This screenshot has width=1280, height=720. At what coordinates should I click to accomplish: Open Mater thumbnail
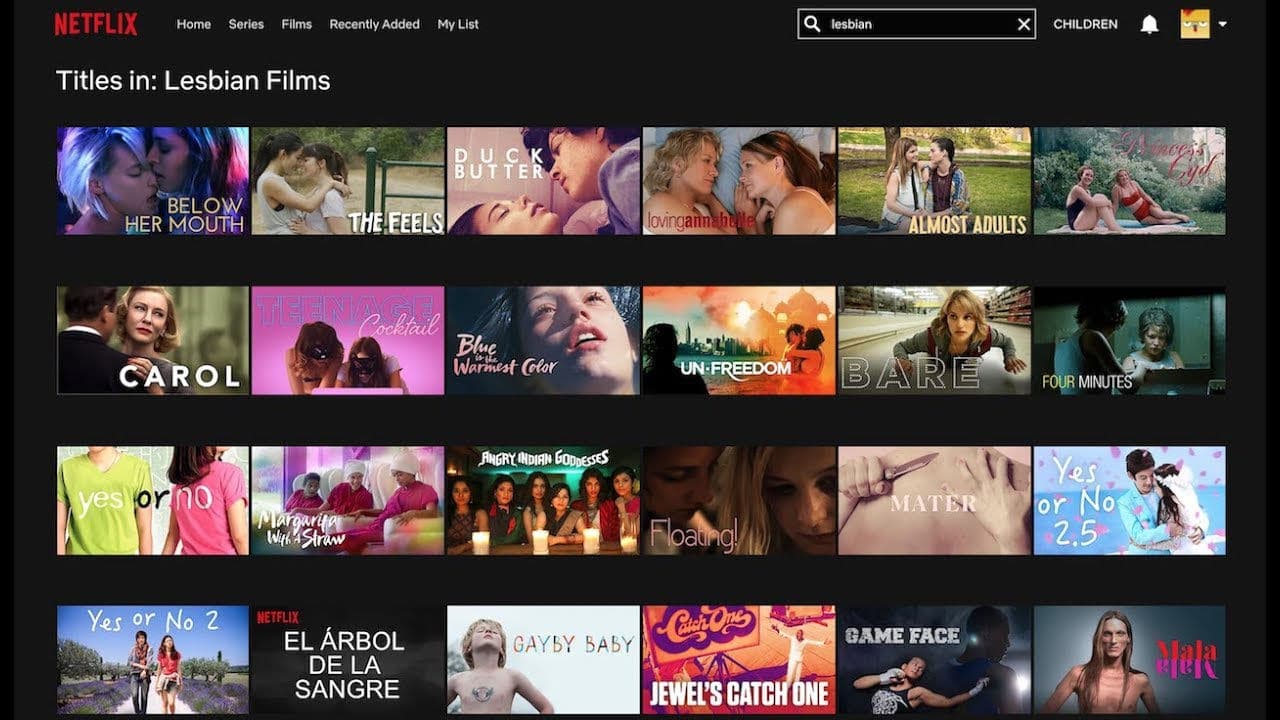click(x=934, y=501)
